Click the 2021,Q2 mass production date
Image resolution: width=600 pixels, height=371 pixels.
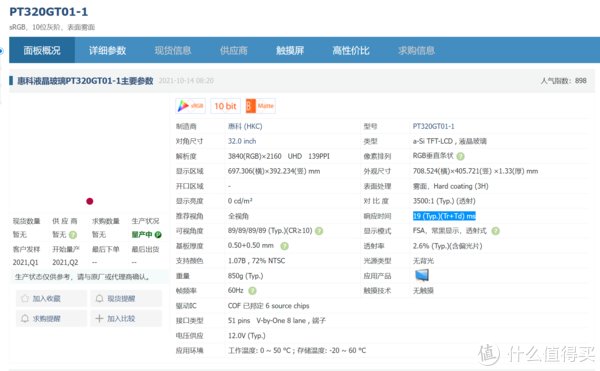click(x=65, y=262)
